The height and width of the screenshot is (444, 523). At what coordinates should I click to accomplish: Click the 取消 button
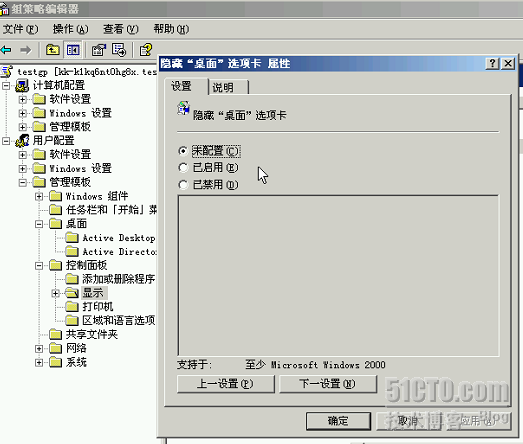point(408,421)
